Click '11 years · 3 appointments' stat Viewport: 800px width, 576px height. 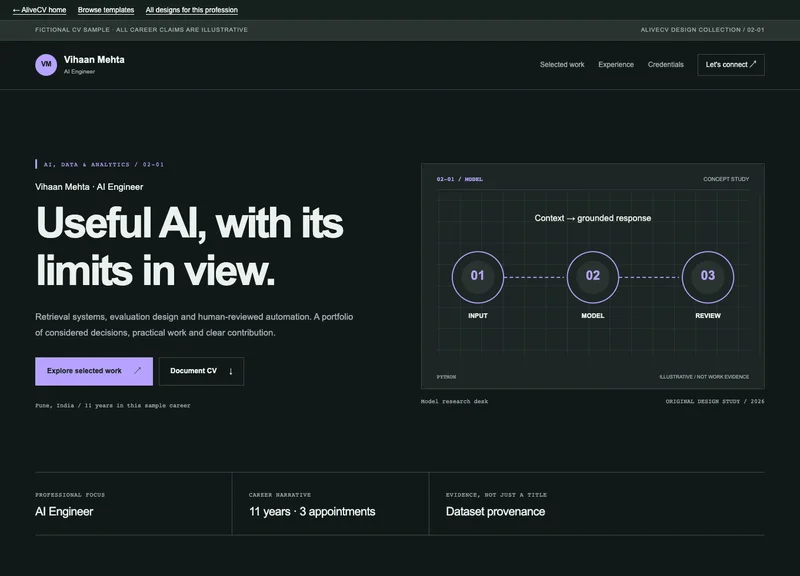coord(312,512)
